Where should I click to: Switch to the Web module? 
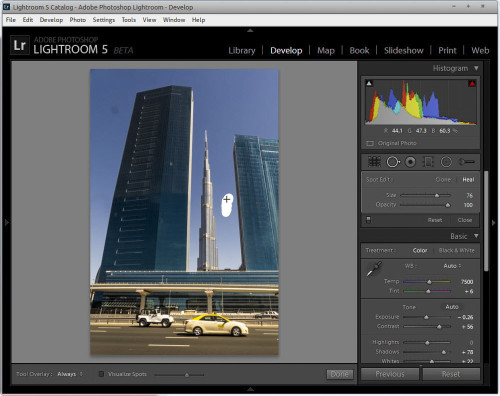480,50
